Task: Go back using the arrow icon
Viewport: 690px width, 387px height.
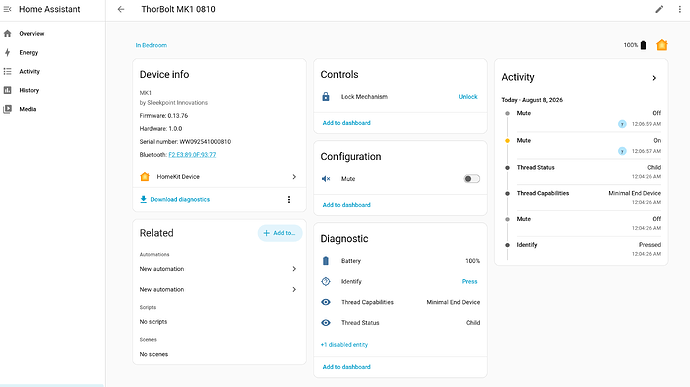Action: (121, 9)
